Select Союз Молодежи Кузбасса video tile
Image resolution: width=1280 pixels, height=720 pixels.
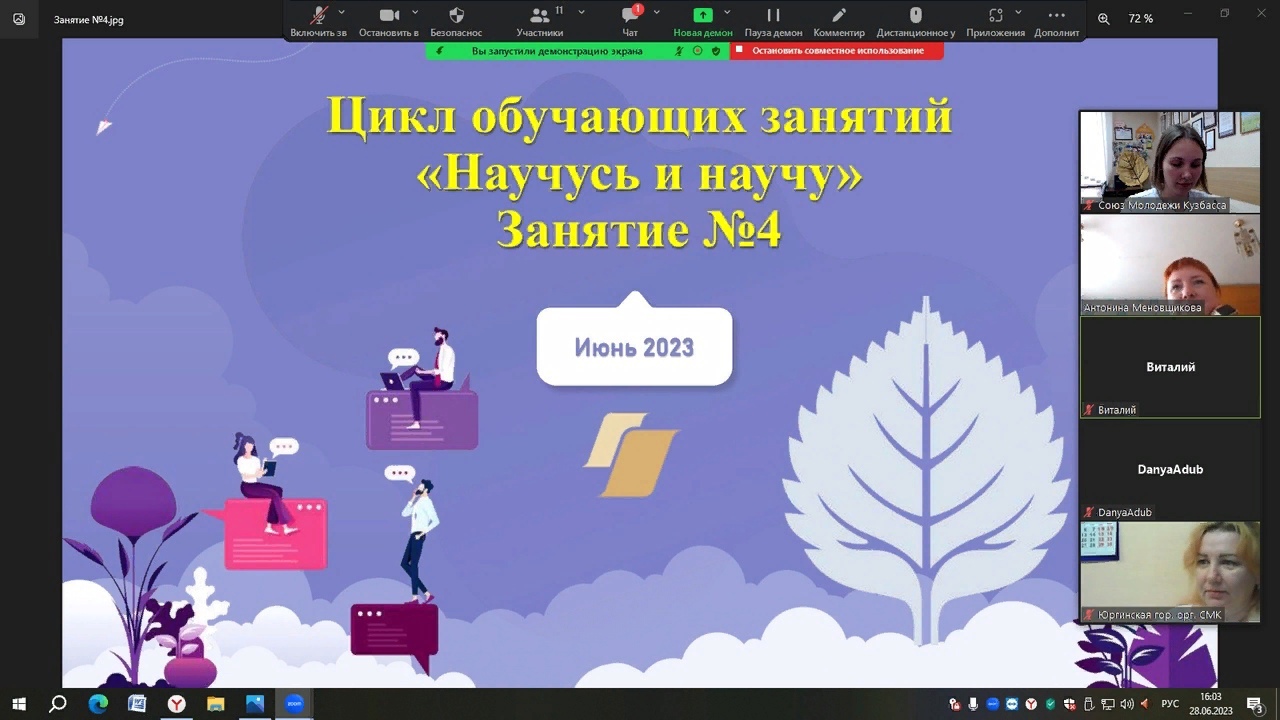(1170, 161)
